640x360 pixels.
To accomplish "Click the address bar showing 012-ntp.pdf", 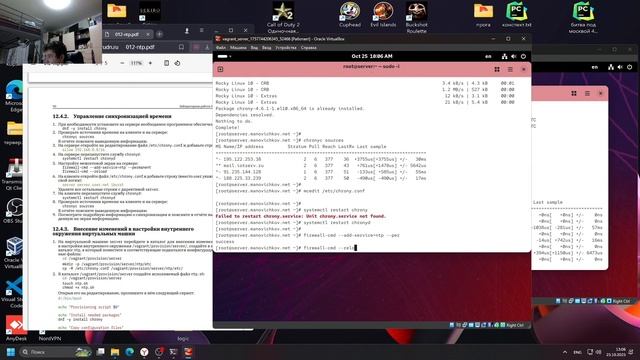I will click(140, 47).
